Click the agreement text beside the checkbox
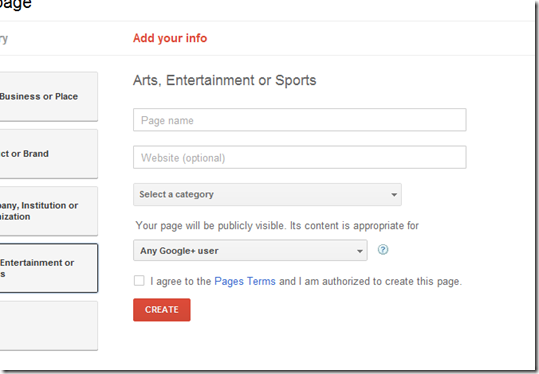 (x=306, y=281)
